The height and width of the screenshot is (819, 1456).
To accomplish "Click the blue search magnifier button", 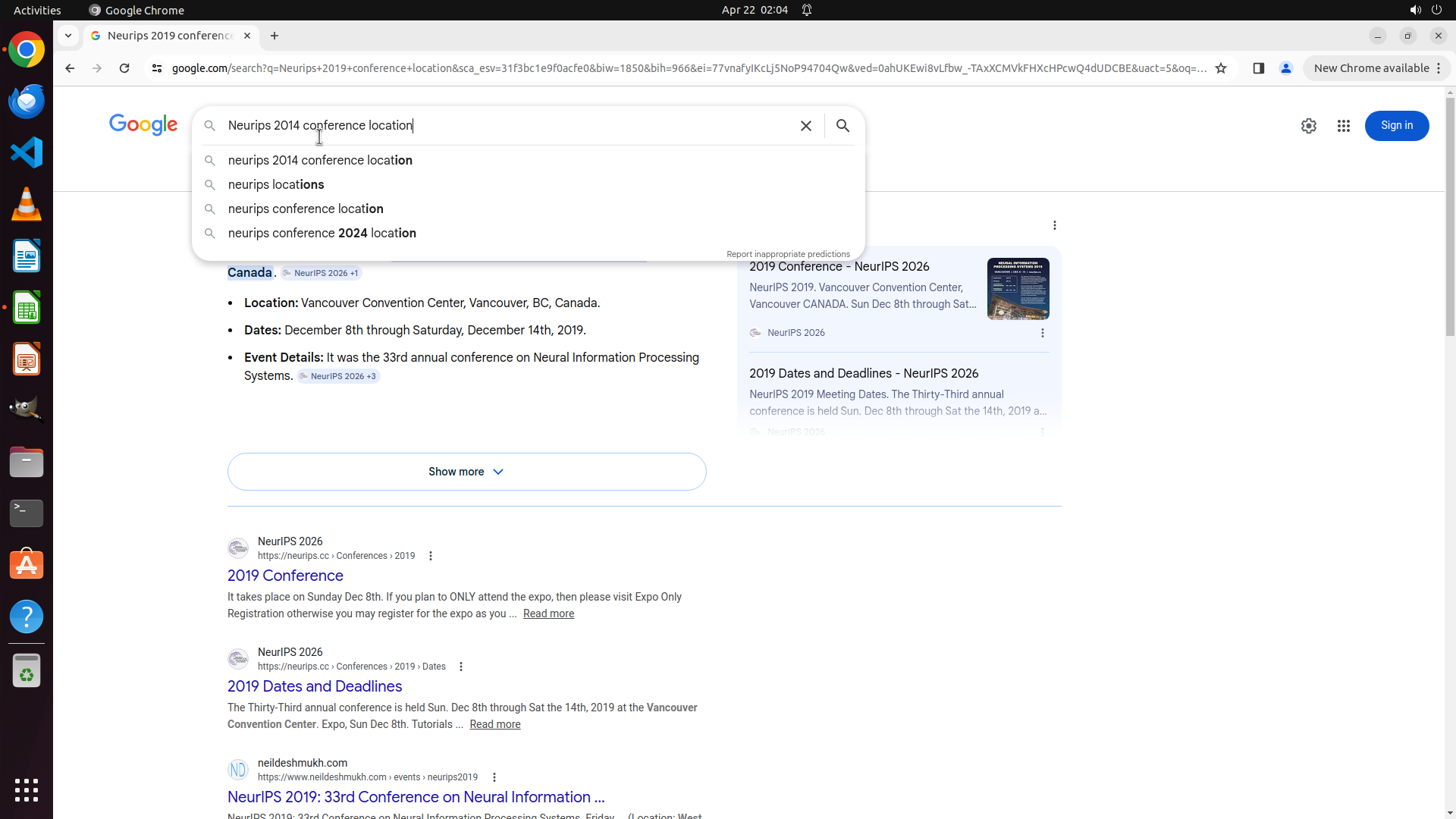I will (843, 126).
